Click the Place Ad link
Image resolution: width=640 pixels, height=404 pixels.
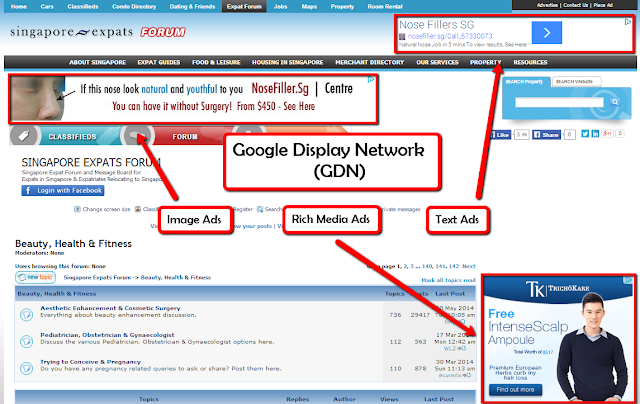click(x=603, y=5)
